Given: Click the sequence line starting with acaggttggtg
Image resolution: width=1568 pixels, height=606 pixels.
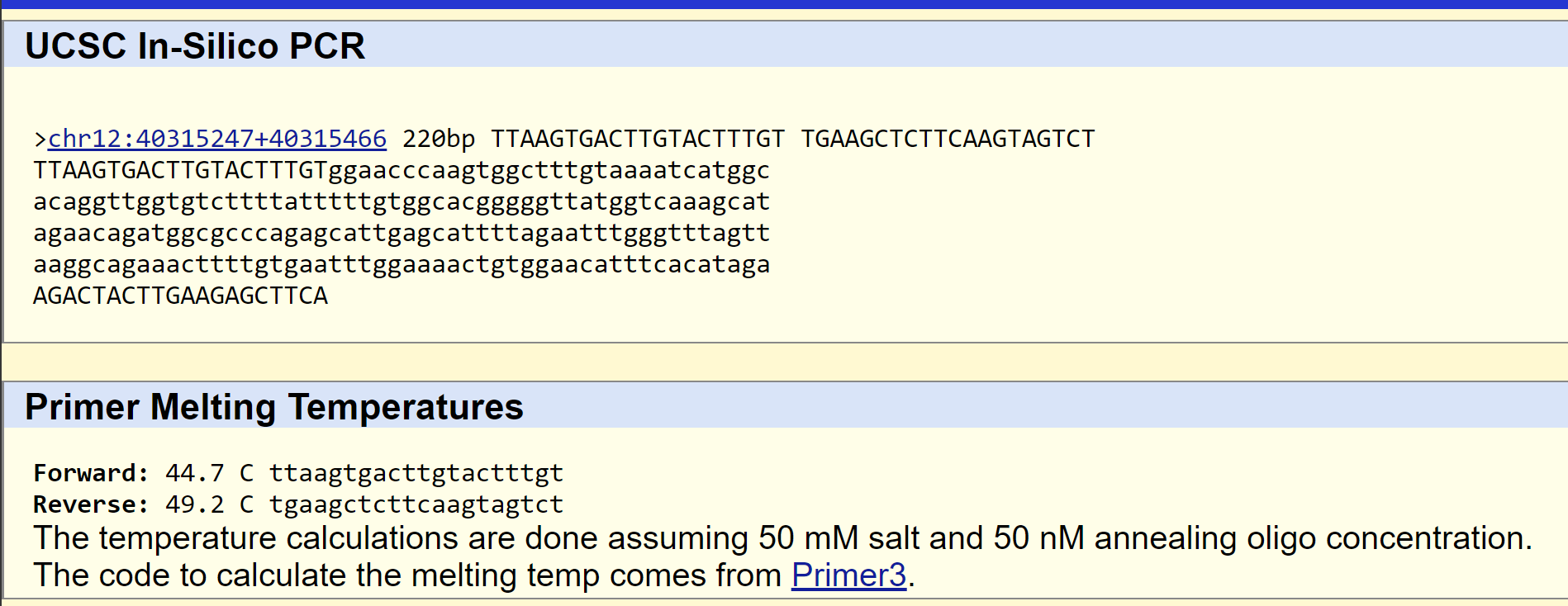Looking at the screenshot, I should point(402,201).
